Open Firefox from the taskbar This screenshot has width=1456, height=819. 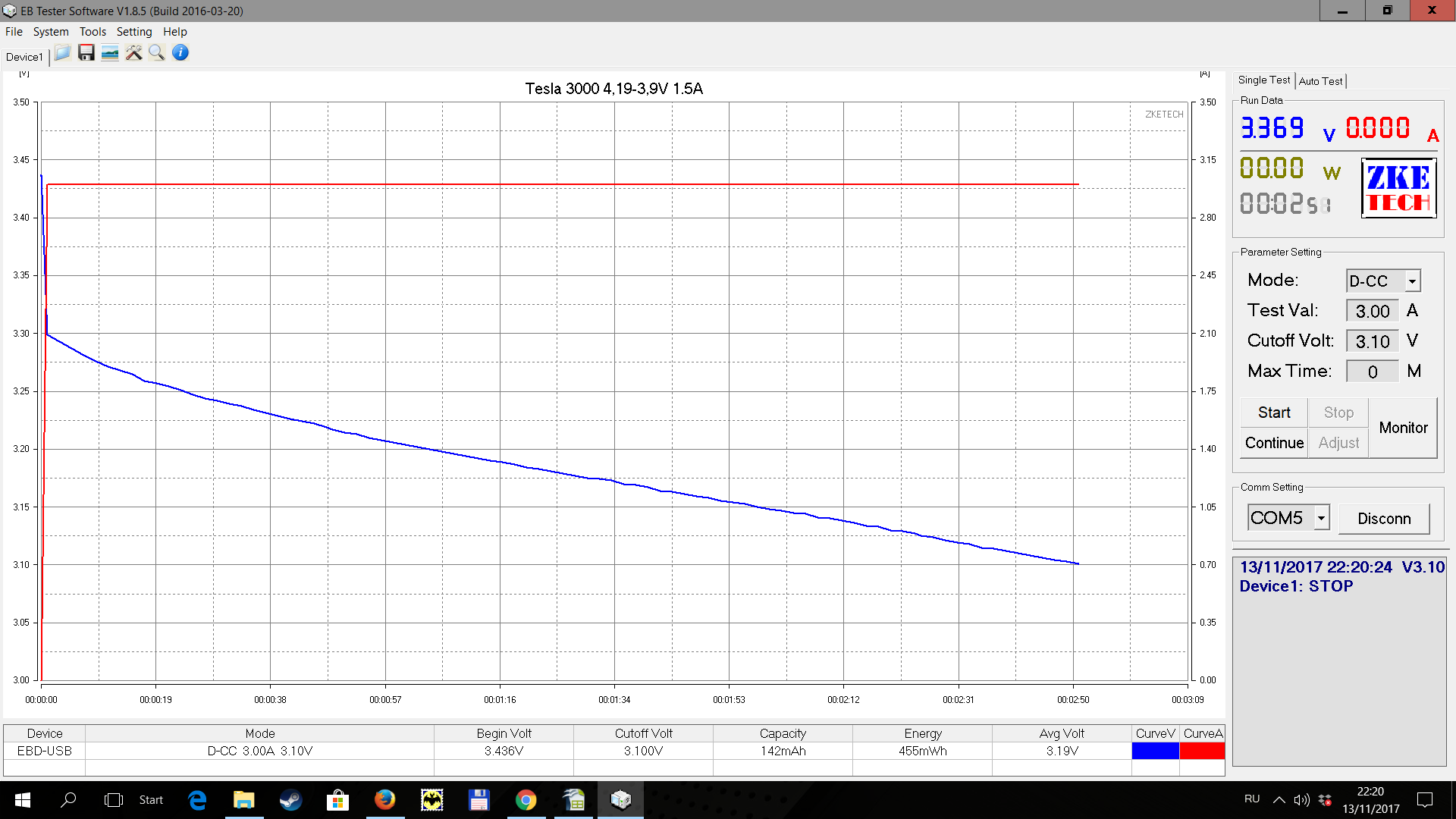[384, 799]
